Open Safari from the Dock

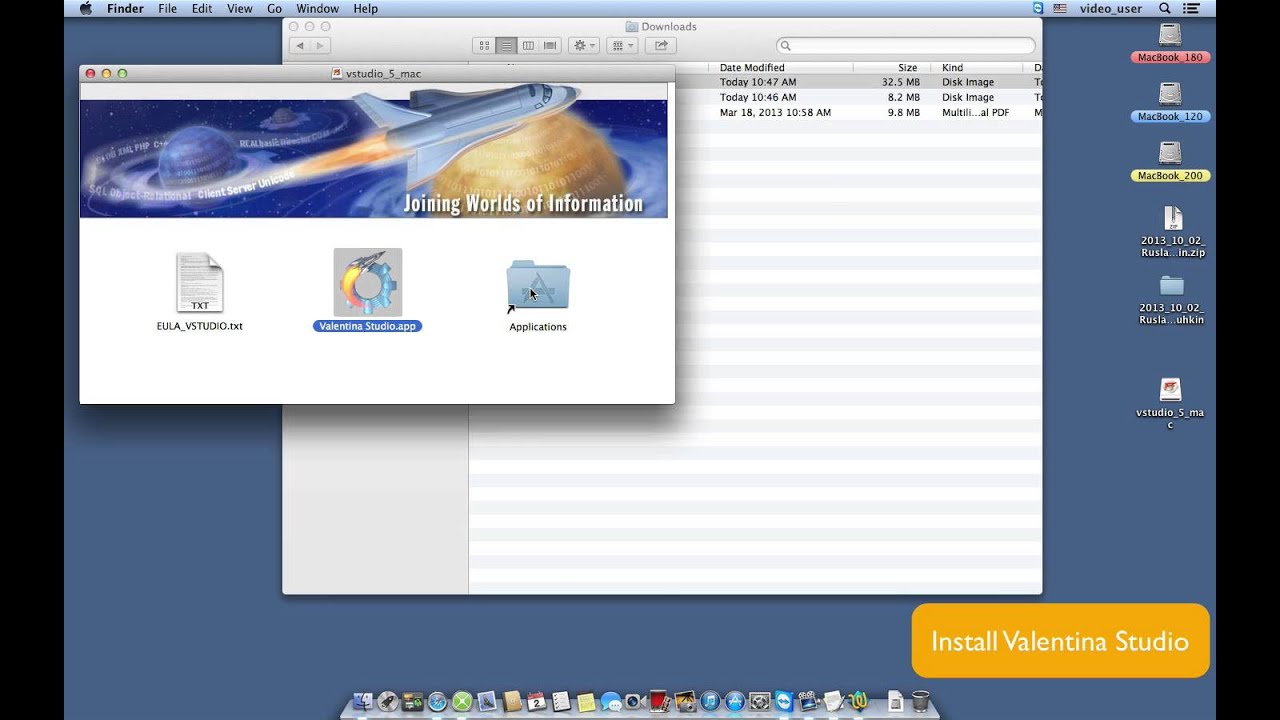point(437,702)
